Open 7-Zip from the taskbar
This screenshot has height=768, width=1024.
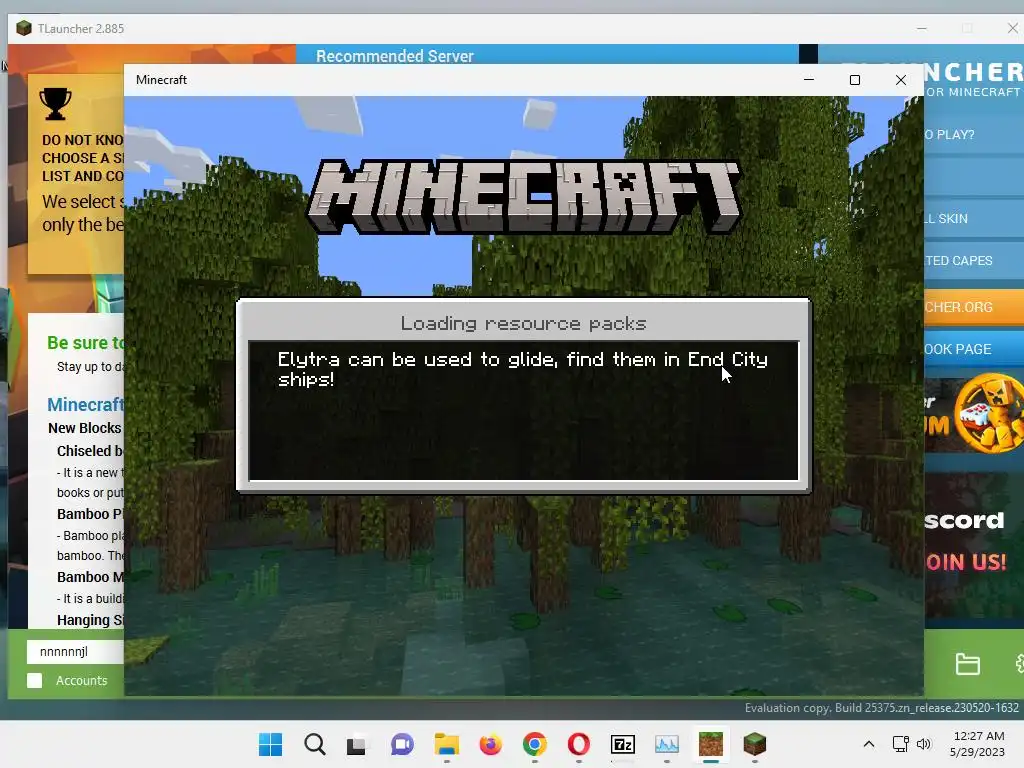click(623, 744)
